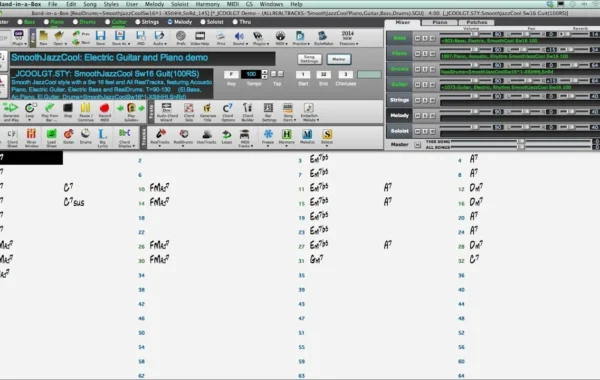Mute the Bass track in the mixer

[x=417, y=38]
